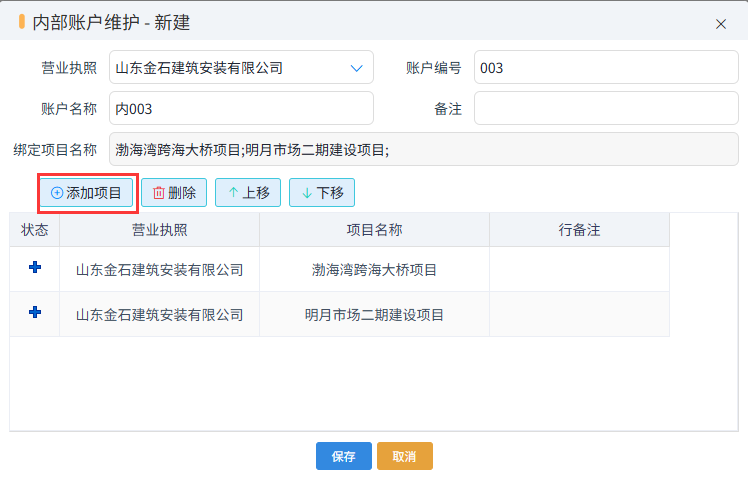Click 行备注 cell of 明月市场二期建设项目 row
Viewport: 748px width, 478px height.
point(580,315)
